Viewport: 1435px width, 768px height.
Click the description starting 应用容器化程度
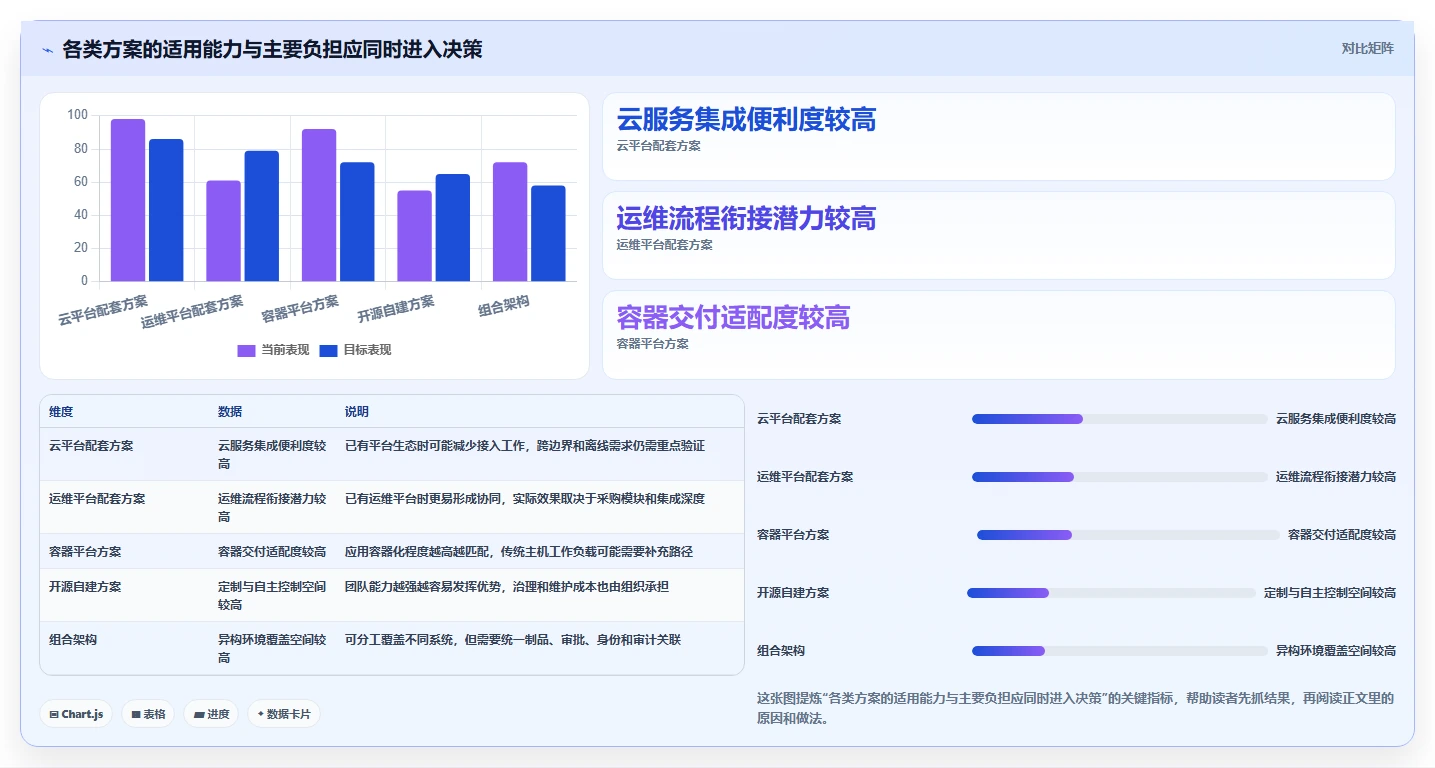519,552
